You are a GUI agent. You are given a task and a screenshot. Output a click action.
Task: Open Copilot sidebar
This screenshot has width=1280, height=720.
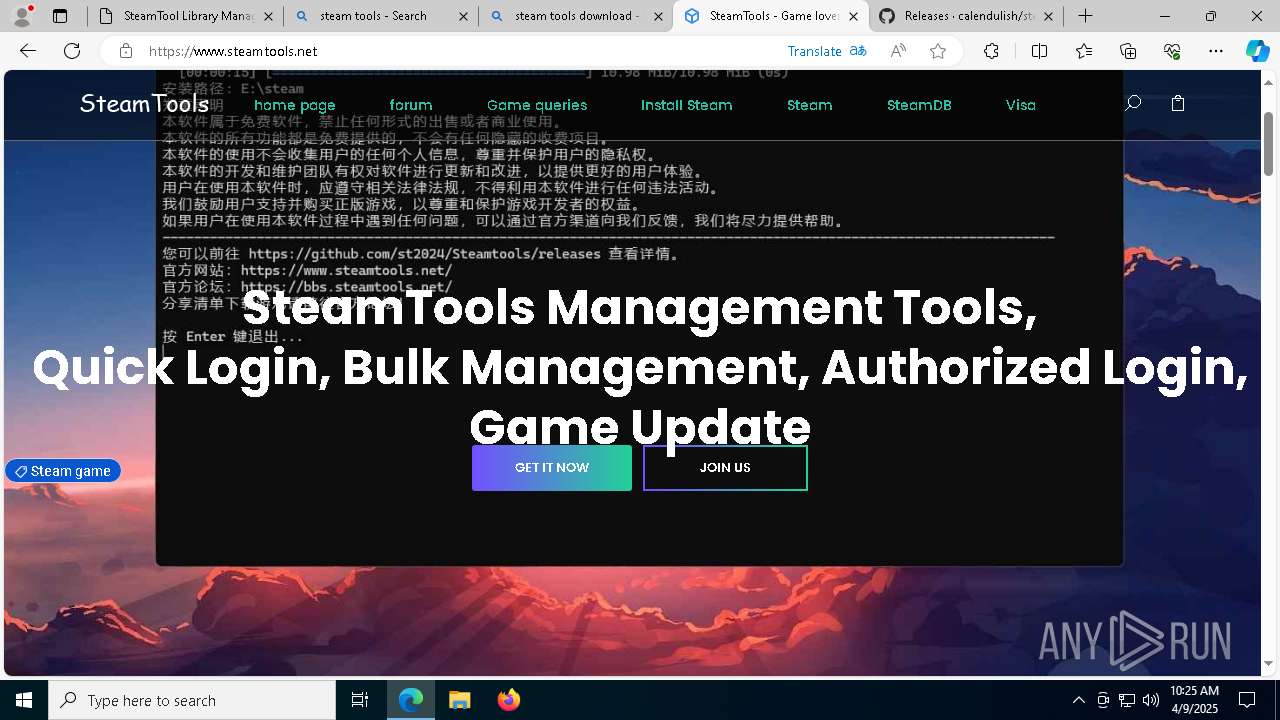pos(1257,51)
